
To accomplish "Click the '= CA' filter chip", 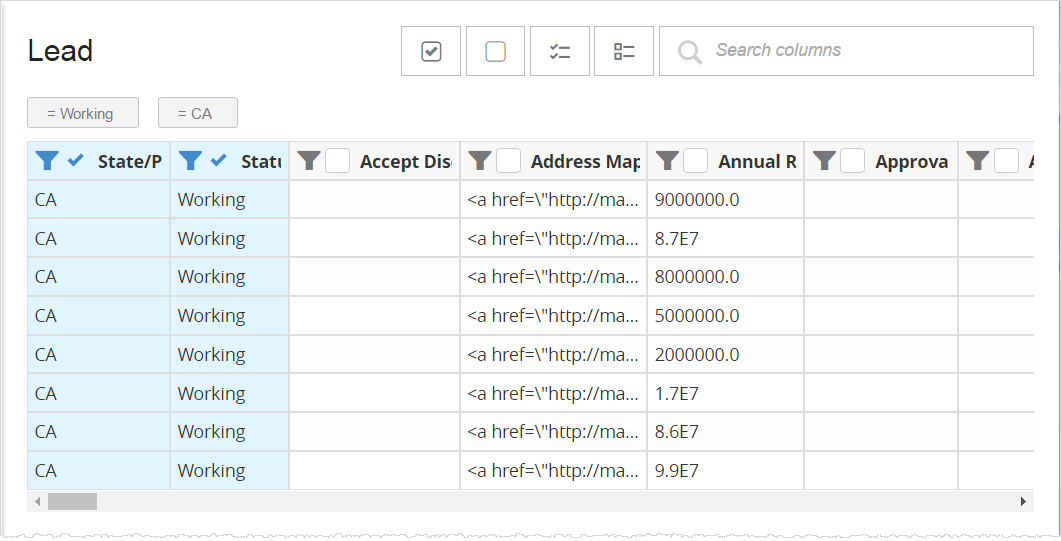I will (x=197, y=114).
